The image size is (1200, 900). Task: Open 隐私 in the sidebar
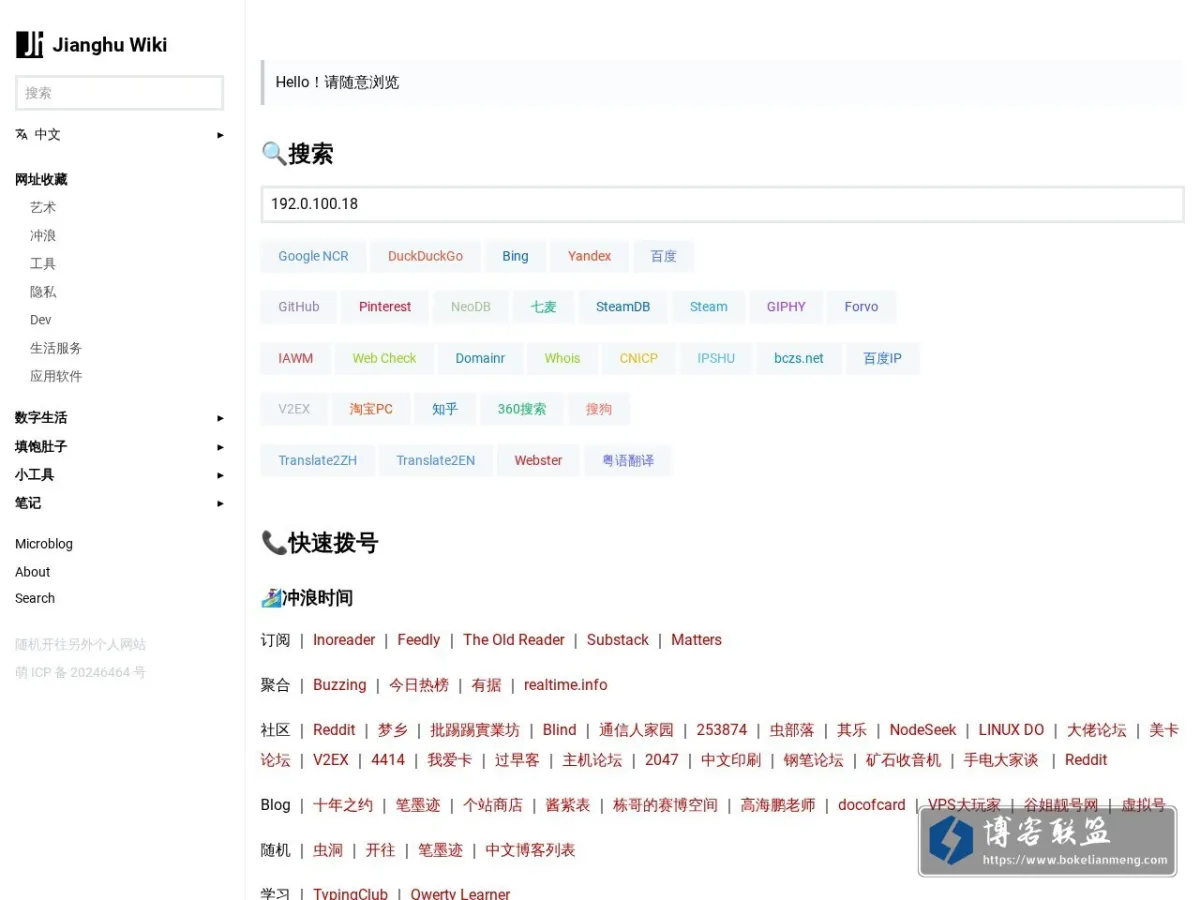43,292
